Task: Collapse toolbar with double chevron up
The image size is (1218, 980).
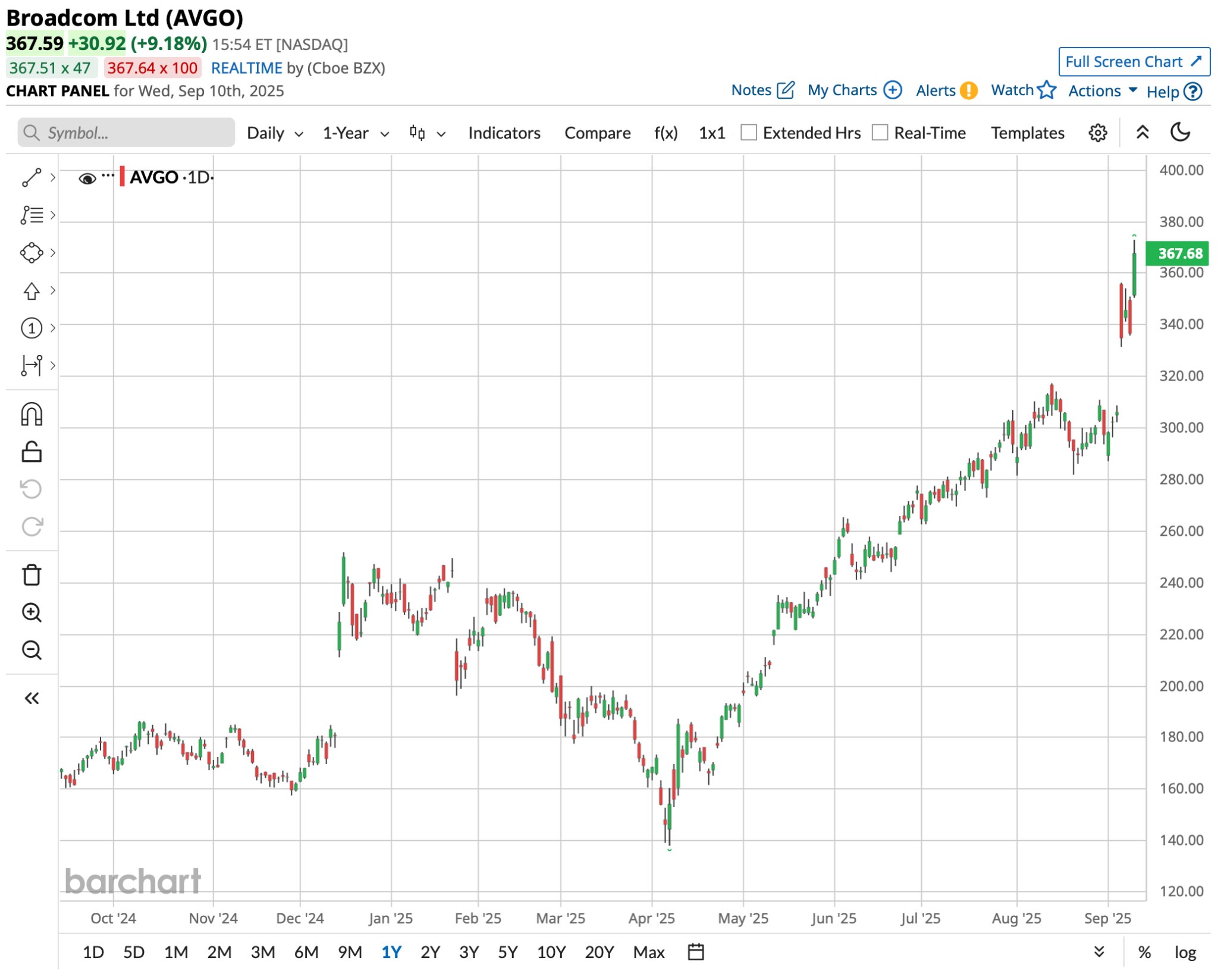Action: point(1142,132)
